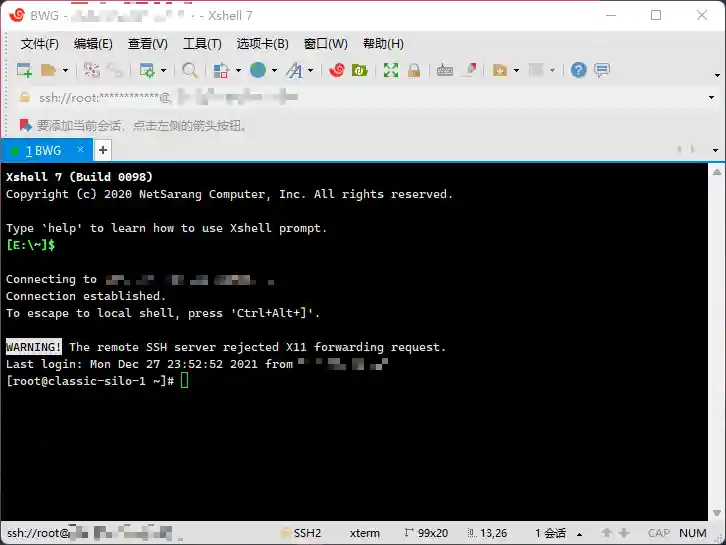The image size is (726, 545).
Task: Open the 文件(F) menu
Action: click(40, 44)
